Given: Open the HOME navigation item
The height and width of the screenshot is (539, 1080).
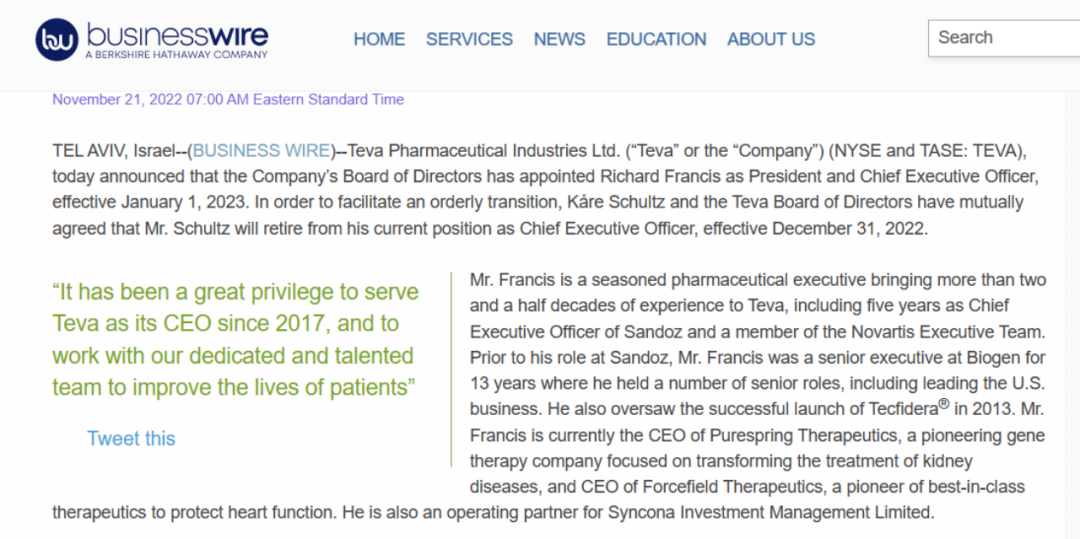Looking at the screenshot, I should 379,39.
